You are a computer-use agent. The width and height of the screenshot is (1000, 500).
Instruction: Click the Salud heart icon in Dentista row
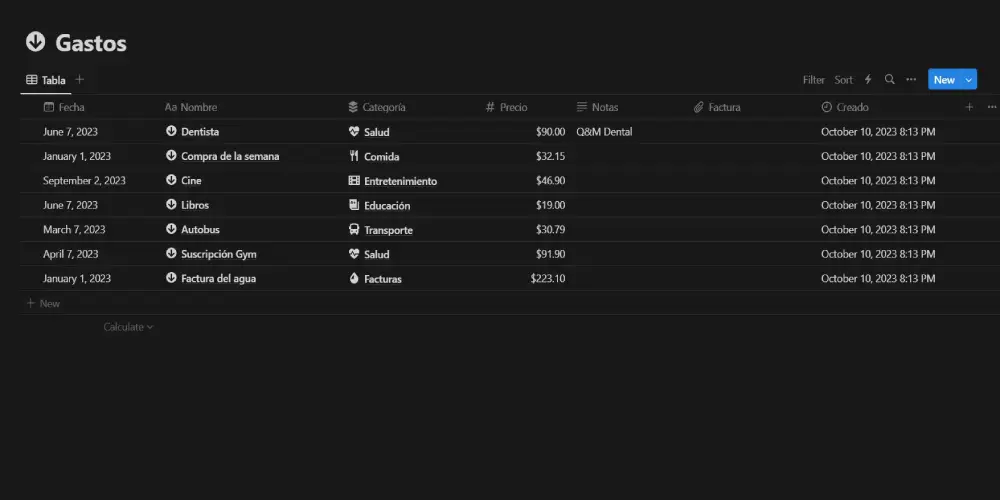[x=354, y=132]
